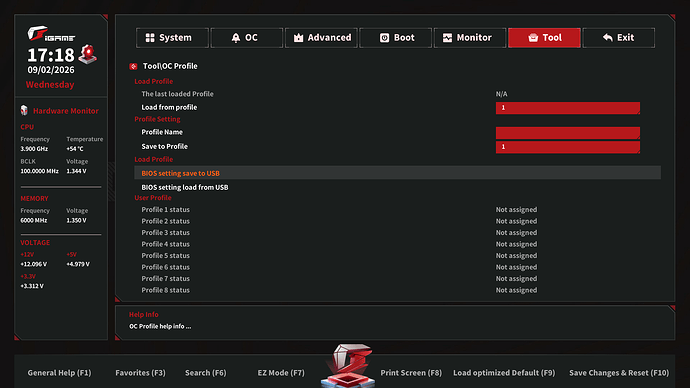Viewport: 690px width, 388px height.
Task: Open the Save to Profile dropdown
Action: pyautogui.click(x=568, y=147)
